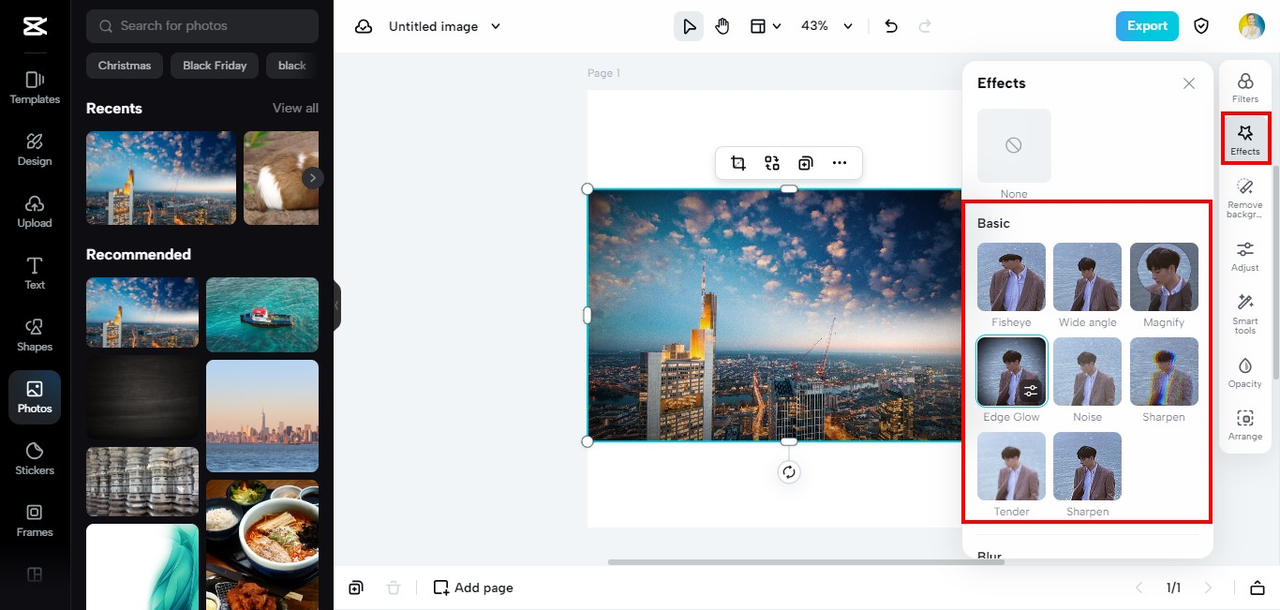Open the layout view dropdown
1280x610 pixels.
click(765, 26)
